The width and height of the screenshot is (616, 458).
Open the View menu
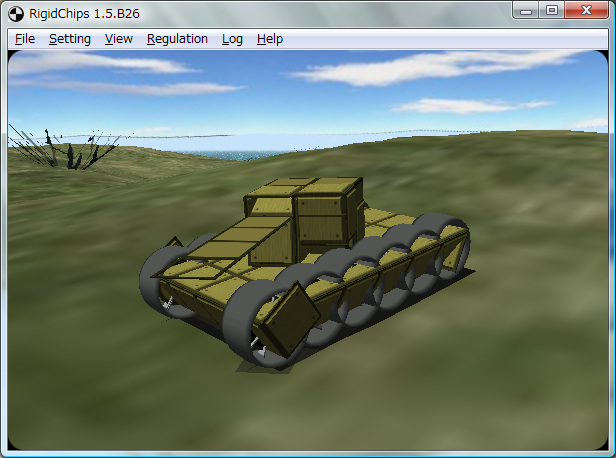[x=118, y=39]
